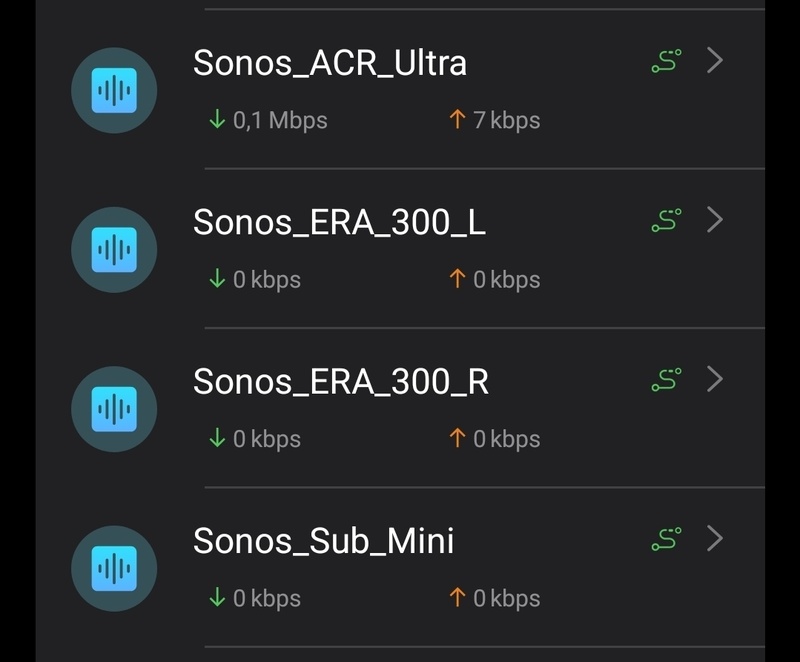Click the mesh route icon for Sonos_ERA_300_R
The width and height of the screenshot is (800, 662).
666,380
